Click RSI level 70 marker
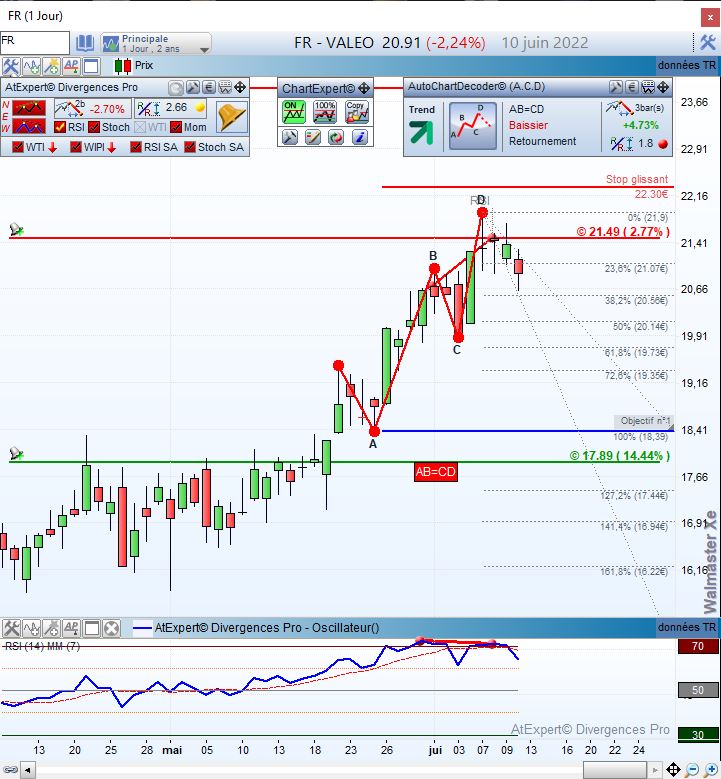The width and height of the screenshot is (721, 779). [698, 646]
